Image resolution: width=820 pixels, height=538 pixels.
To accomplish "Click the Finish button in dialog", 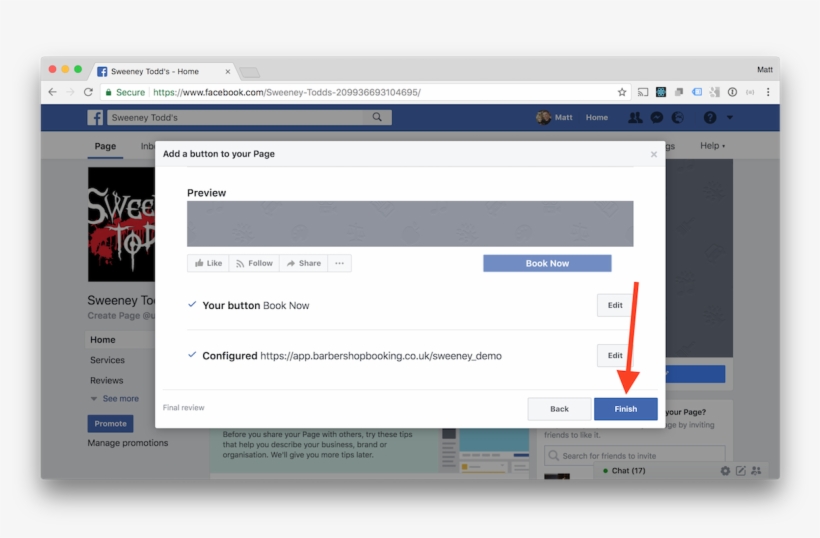I will point(625,409).
